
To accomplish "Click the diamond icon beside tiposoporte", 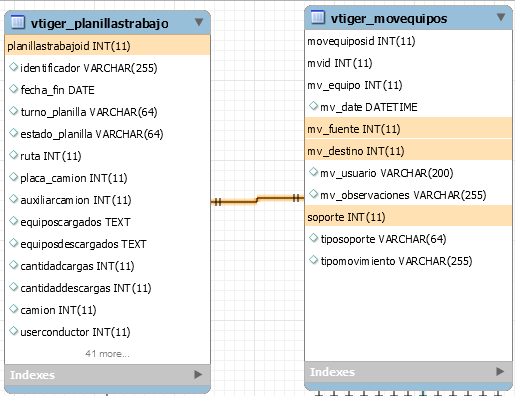I will click(313, 238).
